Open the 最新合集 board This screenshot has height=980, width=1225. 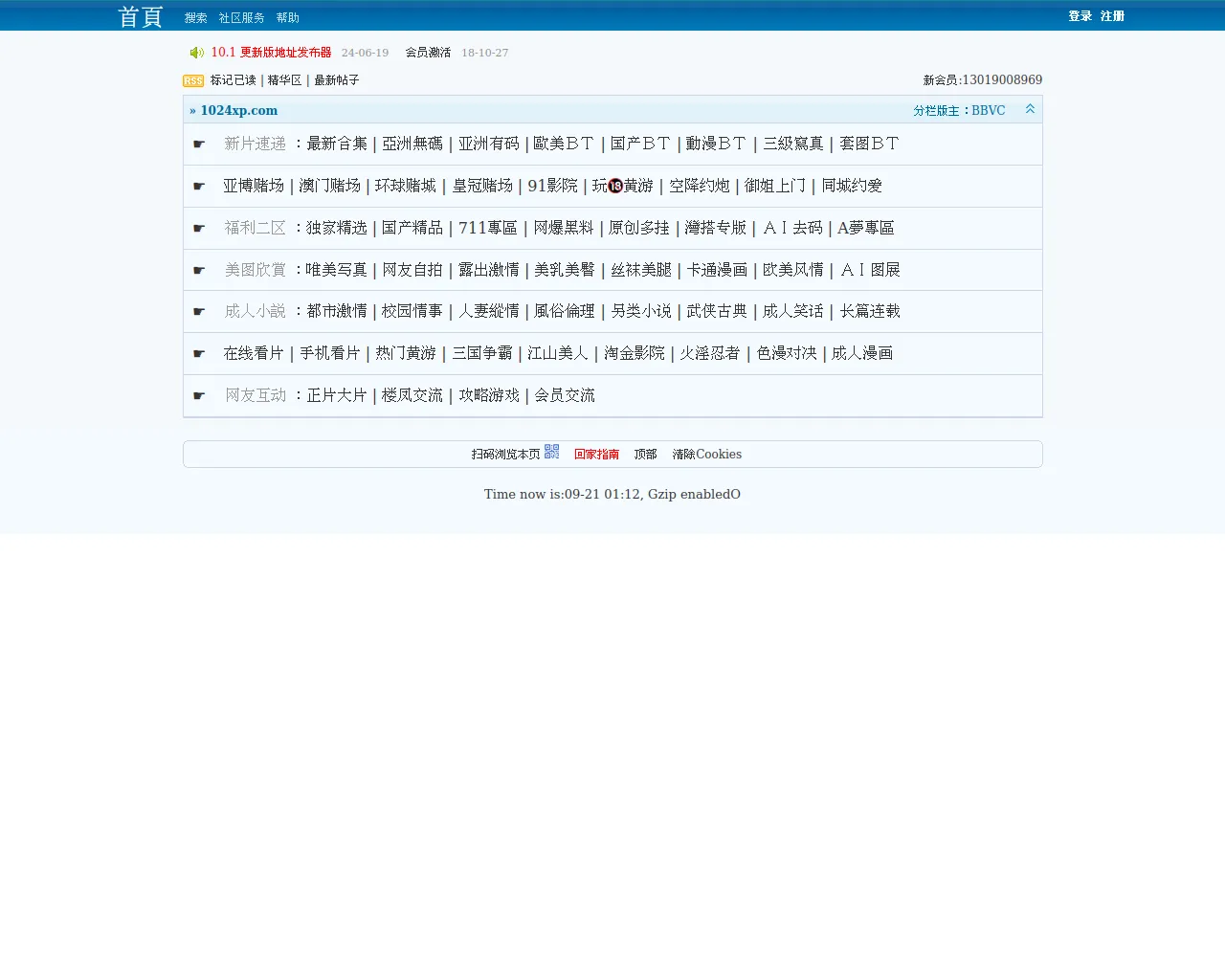click(x=337, y=144)
